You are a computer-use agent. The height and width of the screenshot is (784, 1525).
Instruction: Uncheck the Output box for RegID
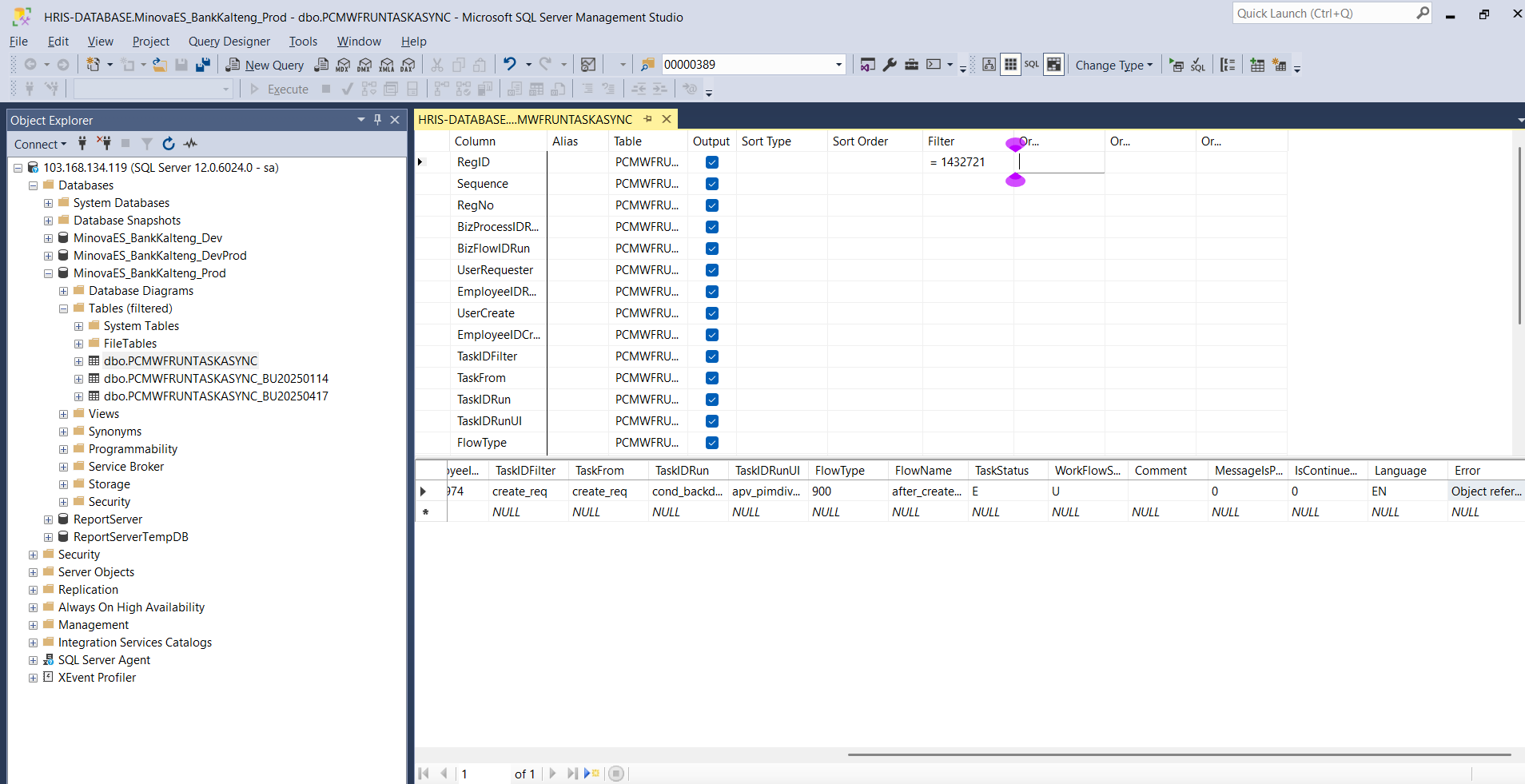(x=712, y=162)
